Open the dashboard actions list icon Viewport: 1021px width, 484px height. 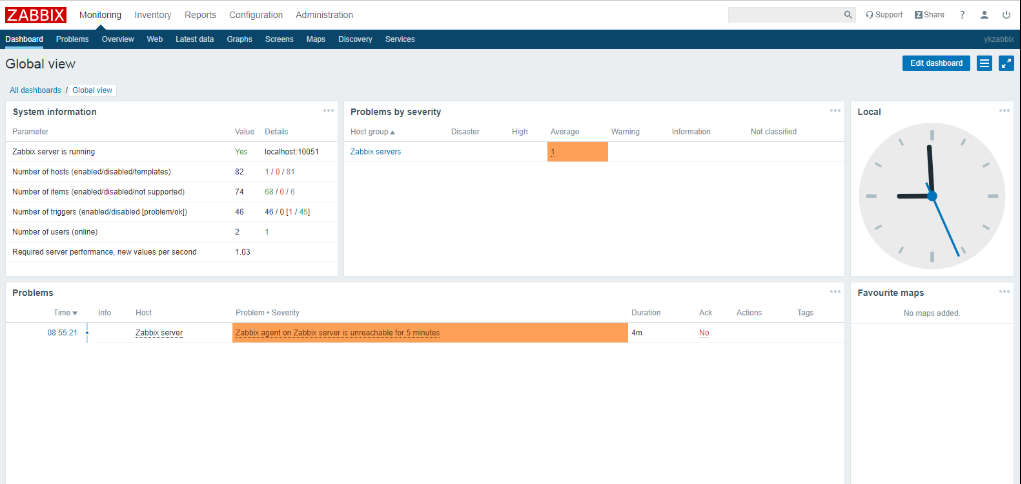(985, 63)
